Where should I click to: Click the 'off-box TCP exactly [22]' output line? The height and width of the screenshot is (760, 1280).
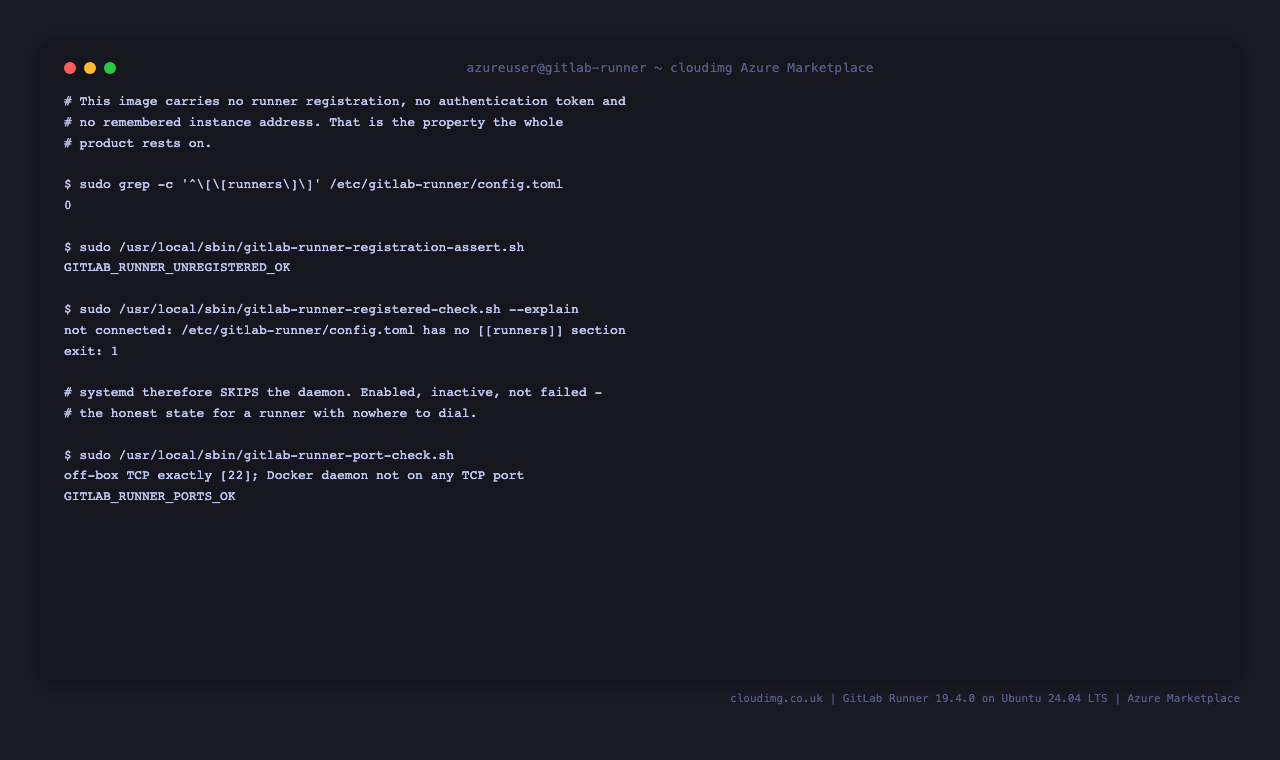coord(294,475)
